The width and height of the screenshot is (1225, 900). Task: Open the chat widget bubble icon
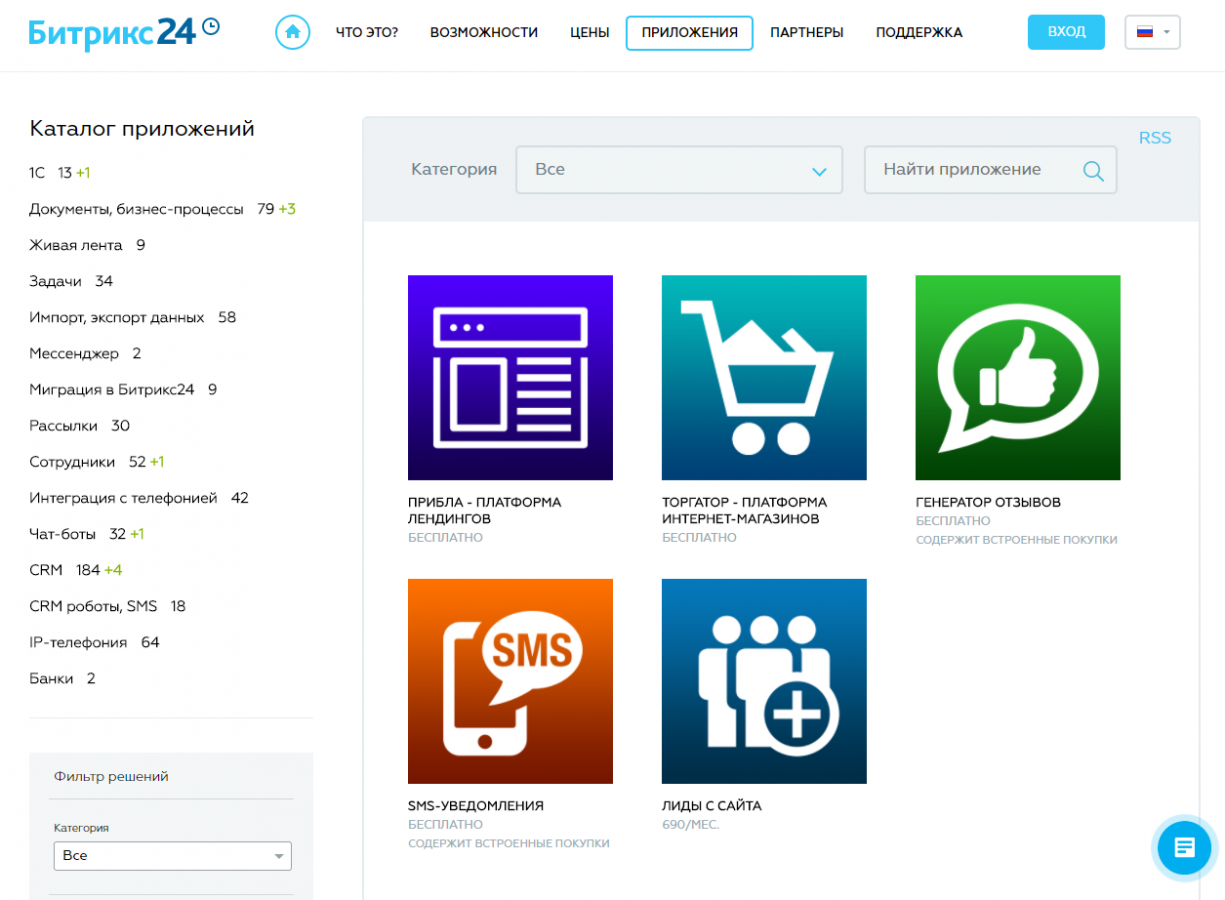pyautogui.click(x=1184, y=848)
